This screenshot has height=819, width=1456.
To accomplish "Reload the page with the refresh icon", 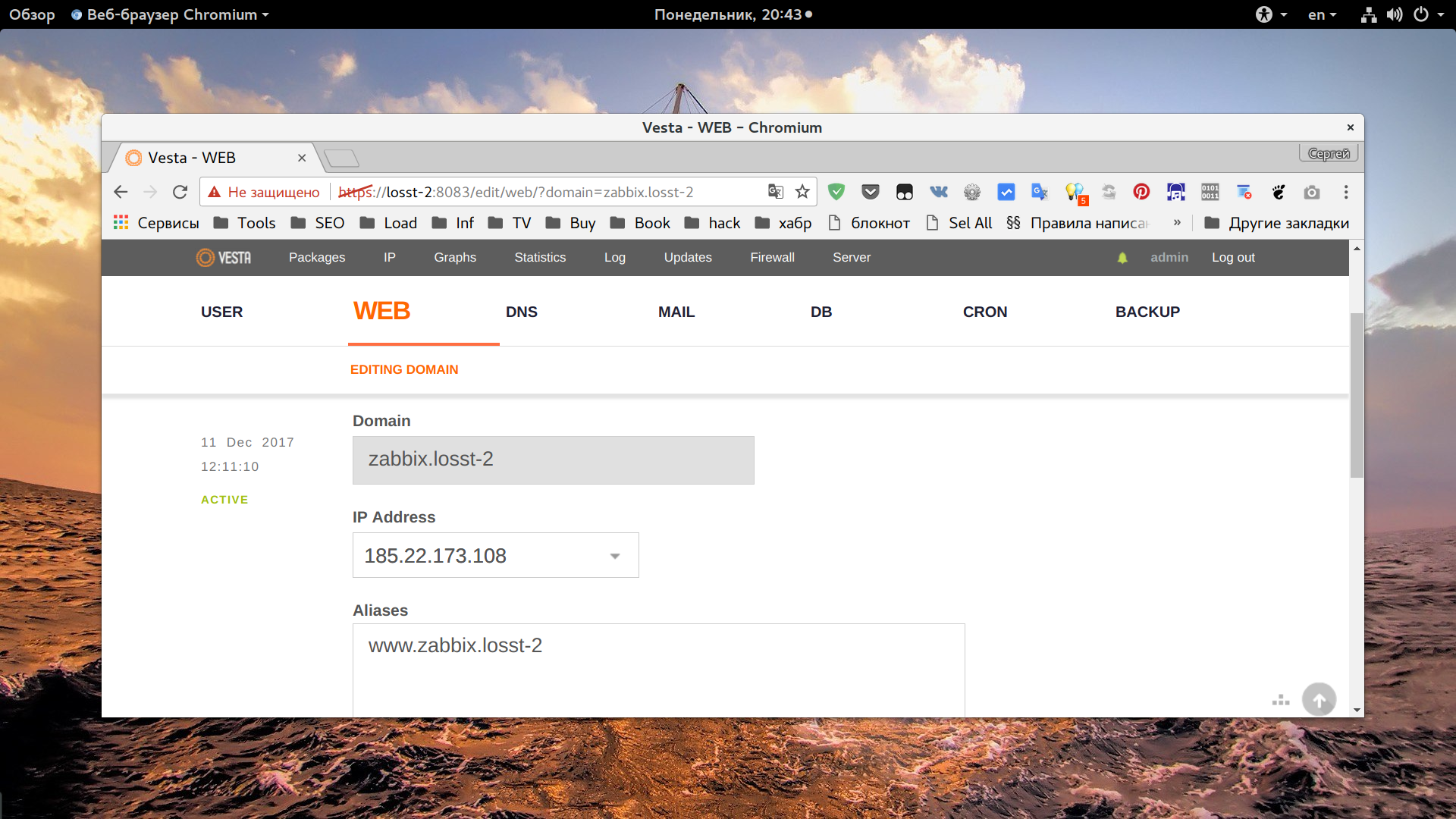I will click(x=180, y=192).
